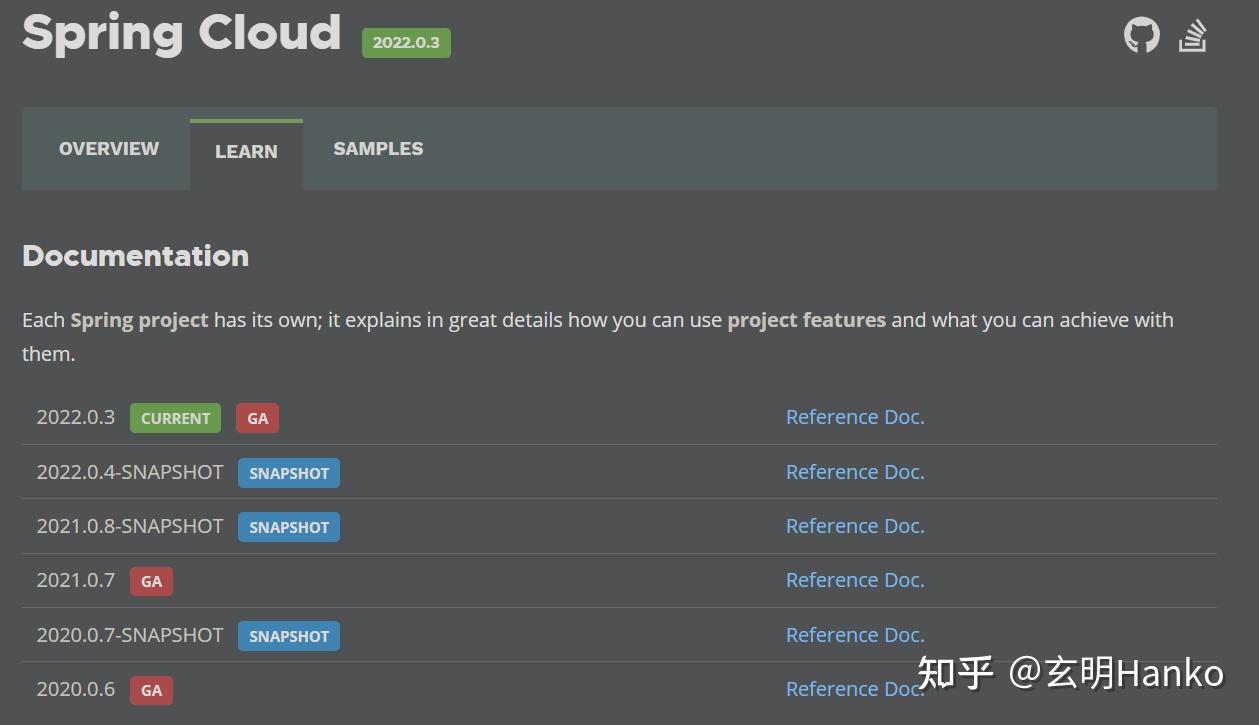Screen dimensions: 1259x725
Task: Click the GA badge beside 2021.0.7
Action: 151,581
